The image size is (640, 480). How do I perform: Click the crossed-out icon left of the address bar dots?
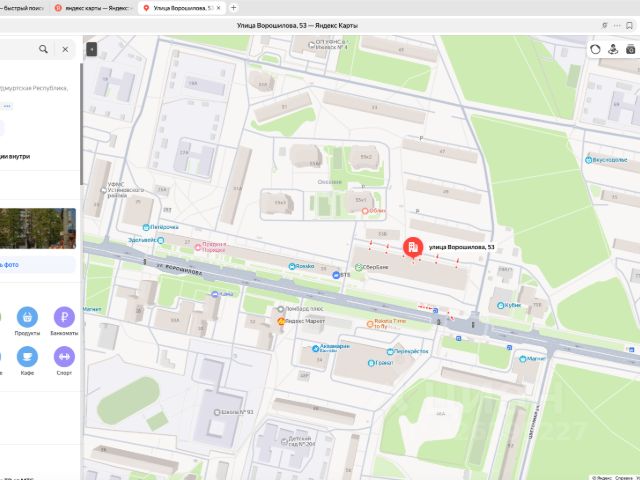604,25
